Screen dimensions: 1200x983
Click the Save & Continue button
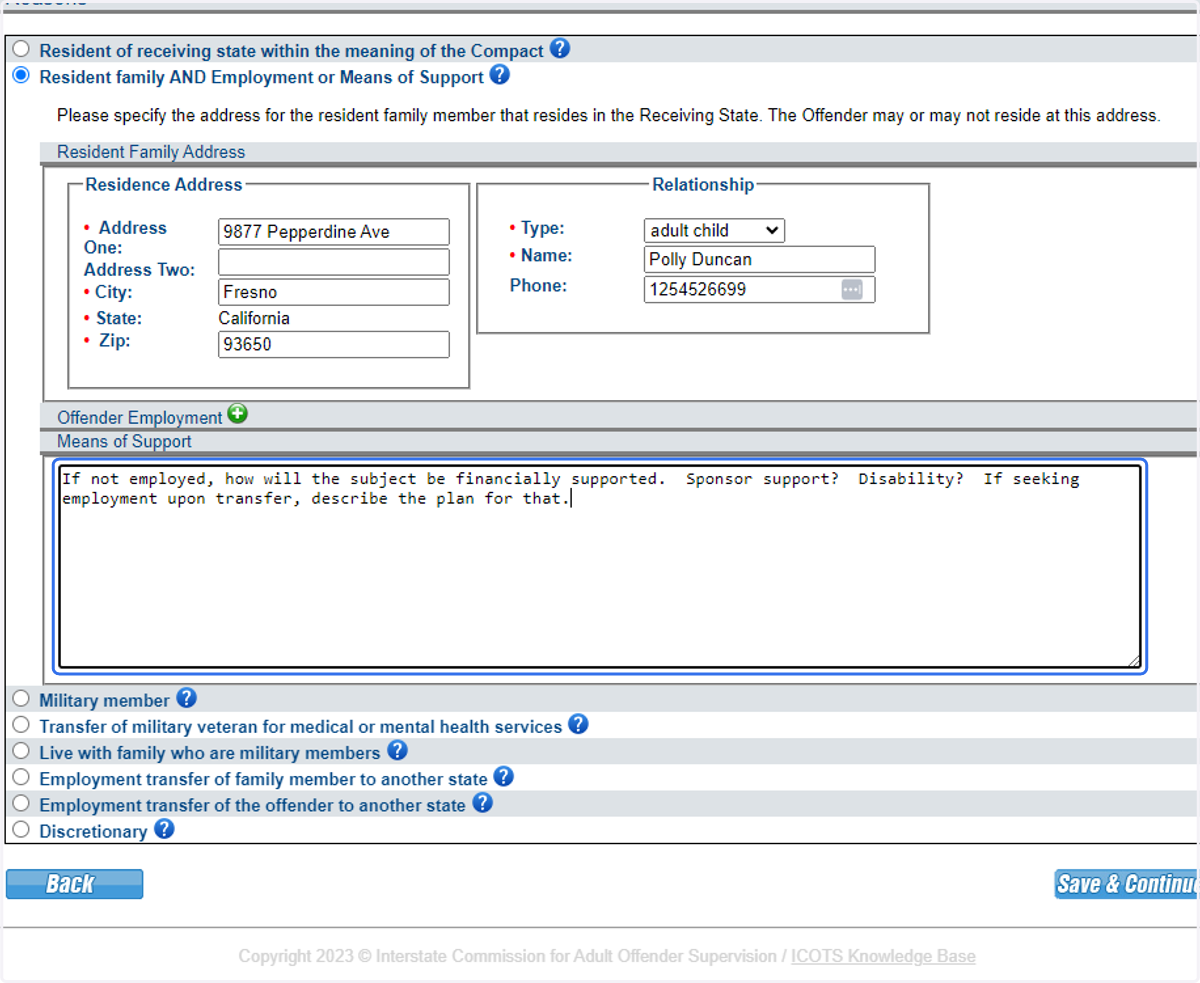pos(1127,884)
